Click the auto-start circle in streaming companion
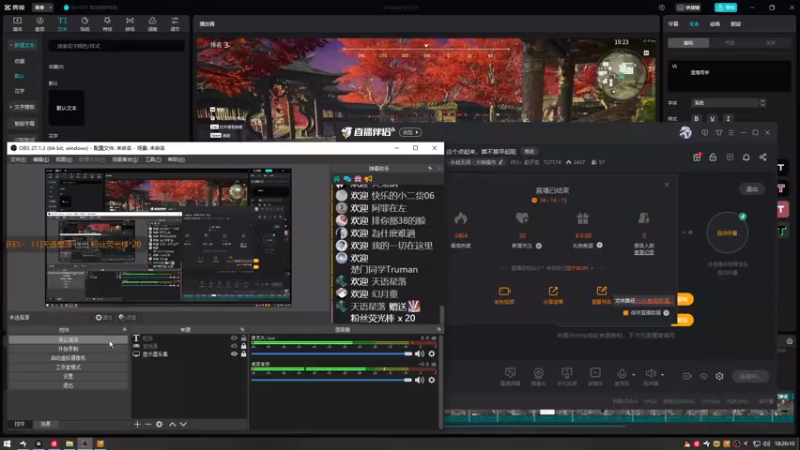Image resolution: width=800 pixels, height=450 pixels. (727, 233)
